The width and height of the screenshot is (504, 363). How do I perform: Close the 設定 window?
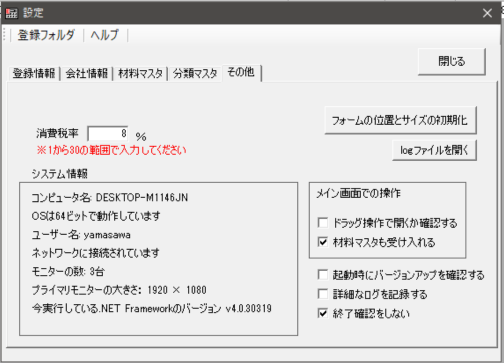(487, 13)
